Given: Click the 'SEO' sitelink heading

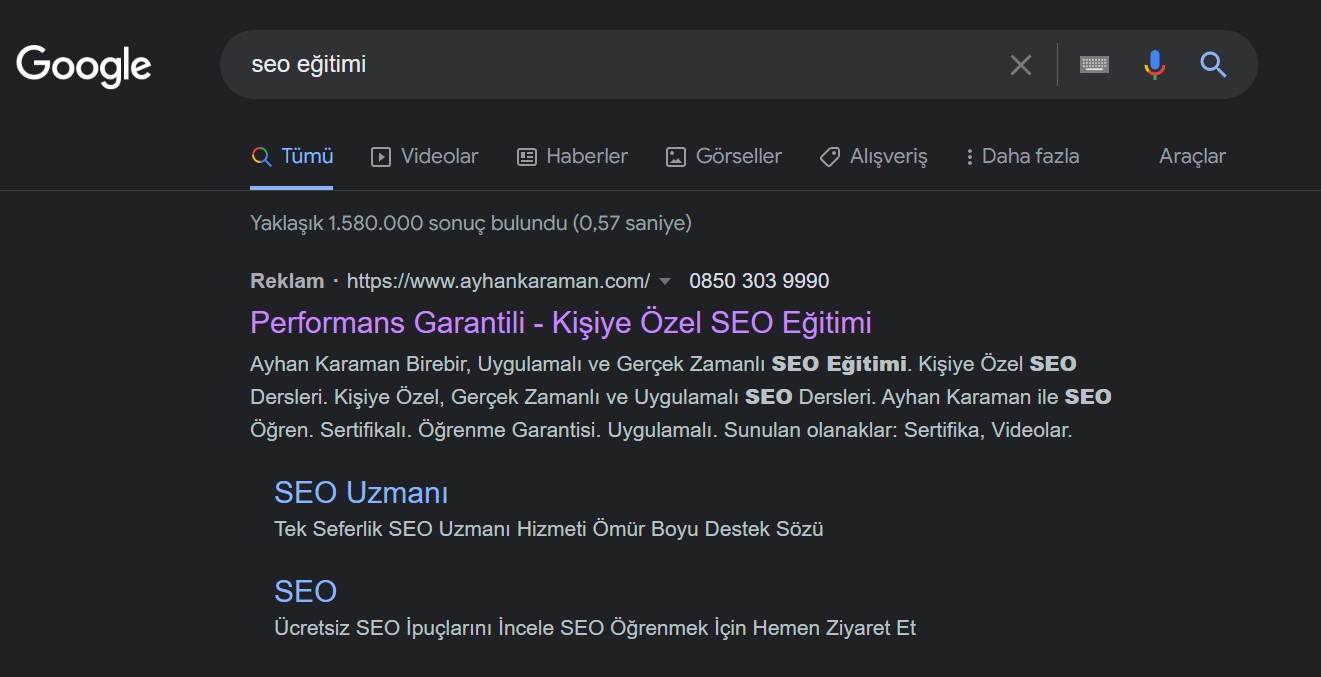Looking at the screenshot, I should (305, 591).
